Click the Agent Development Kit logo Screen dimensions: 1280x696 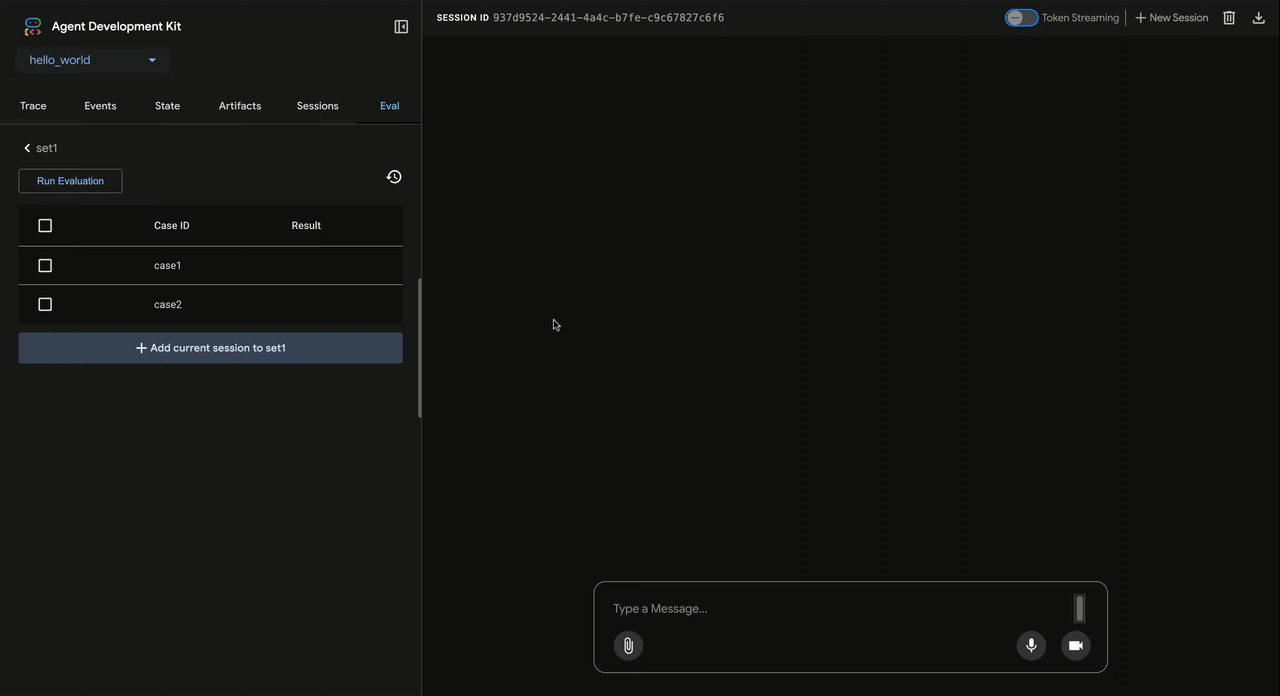[x=33, y=26]
